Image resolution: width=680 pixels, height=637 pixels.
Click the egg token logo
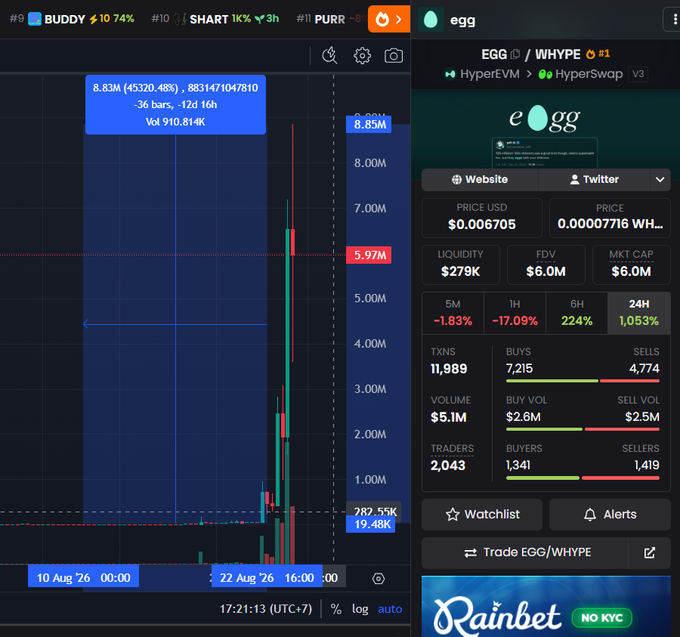tap(430, 20)
